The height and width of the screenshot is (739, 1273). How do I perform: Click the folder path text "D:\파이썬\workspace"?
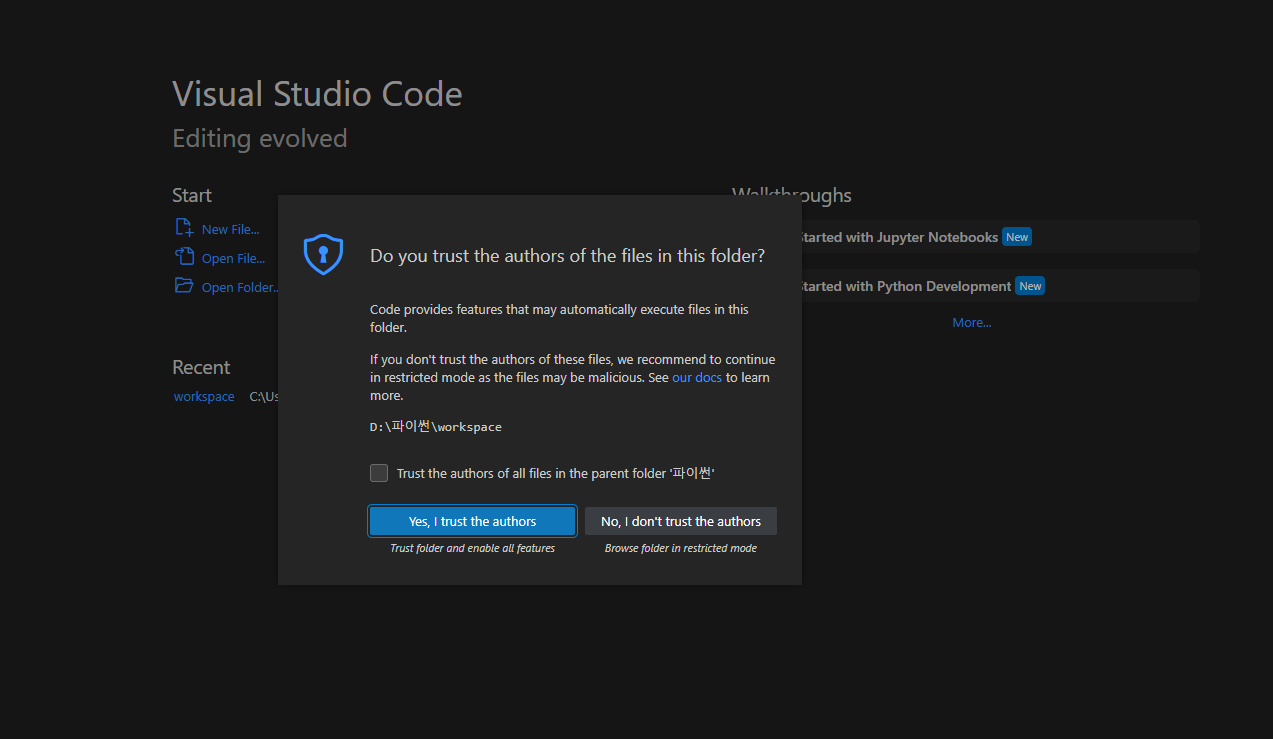click(436, 426)
